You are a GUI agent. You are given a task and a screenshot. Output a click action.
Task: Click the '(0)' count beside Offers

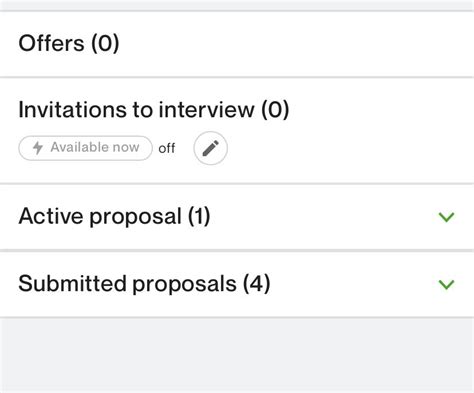coord(105,43)
